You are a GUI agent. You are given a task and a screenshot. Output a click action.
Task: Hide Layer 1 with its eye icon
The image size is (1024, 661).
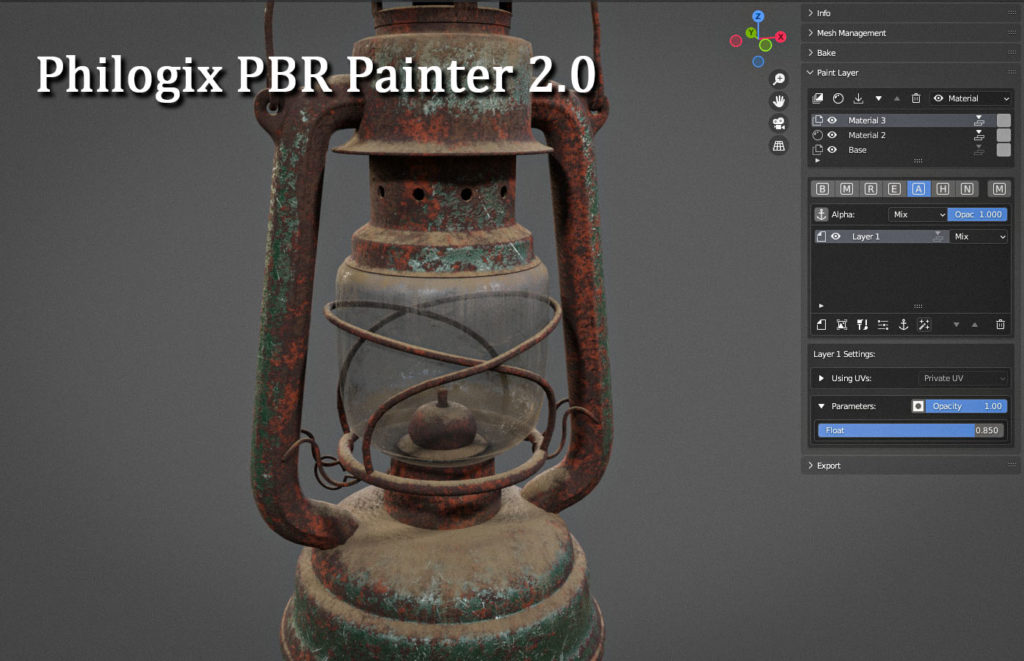coord(835,237)
